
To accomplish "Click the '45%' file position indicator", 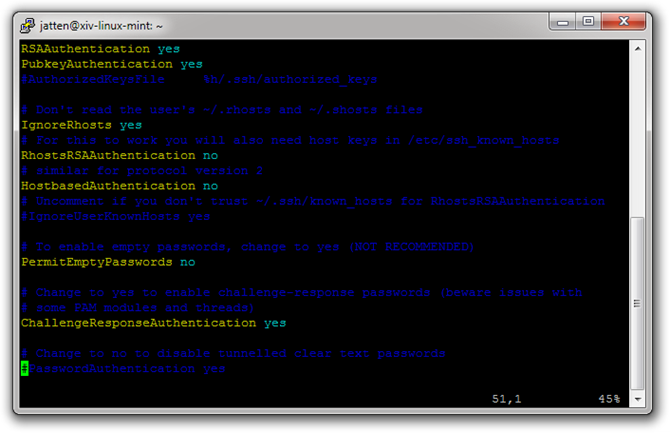I will [609, 399].
